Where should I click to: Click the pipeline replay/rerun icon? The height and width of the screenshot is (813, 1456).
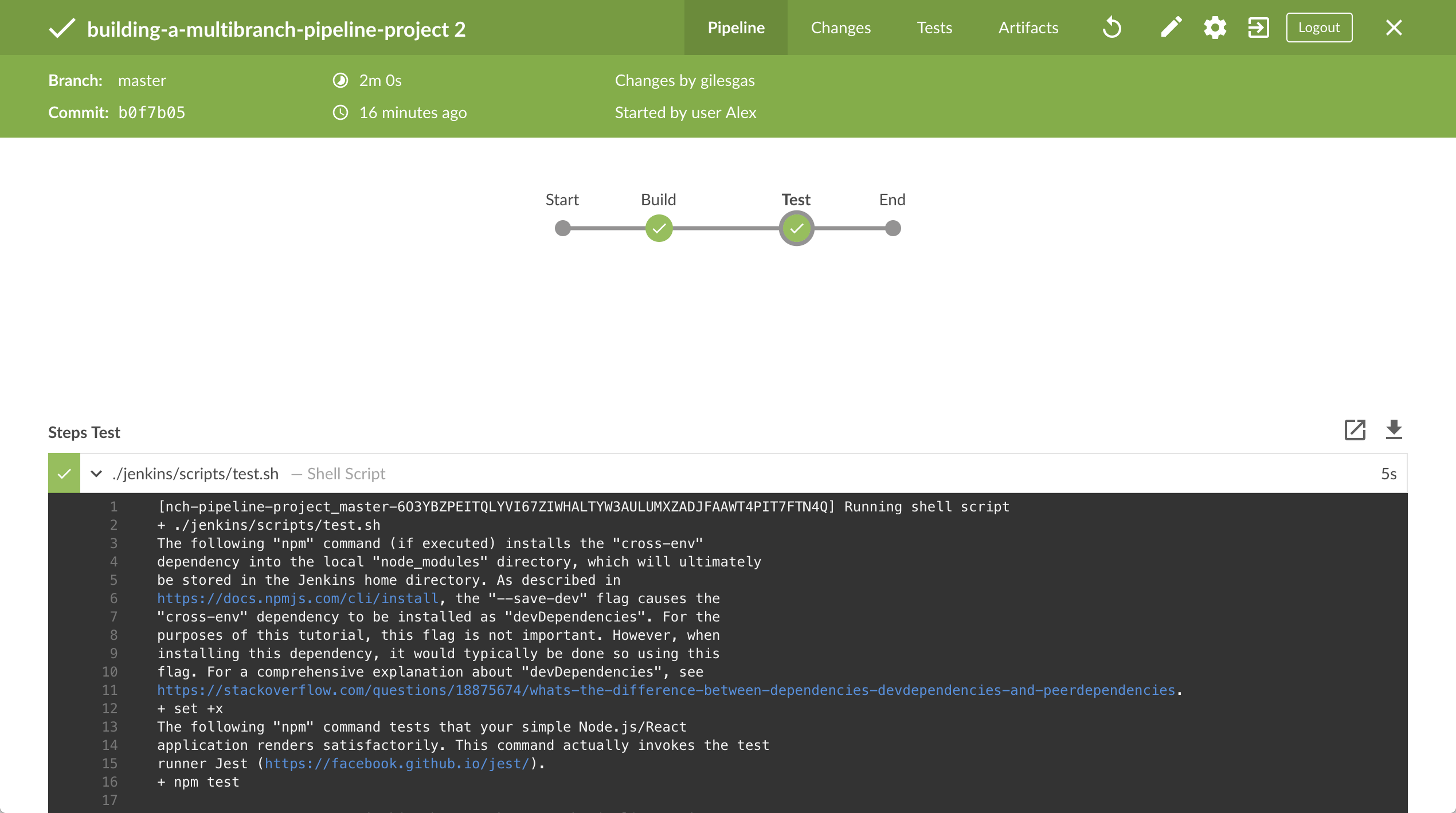tap(1113, 27)
